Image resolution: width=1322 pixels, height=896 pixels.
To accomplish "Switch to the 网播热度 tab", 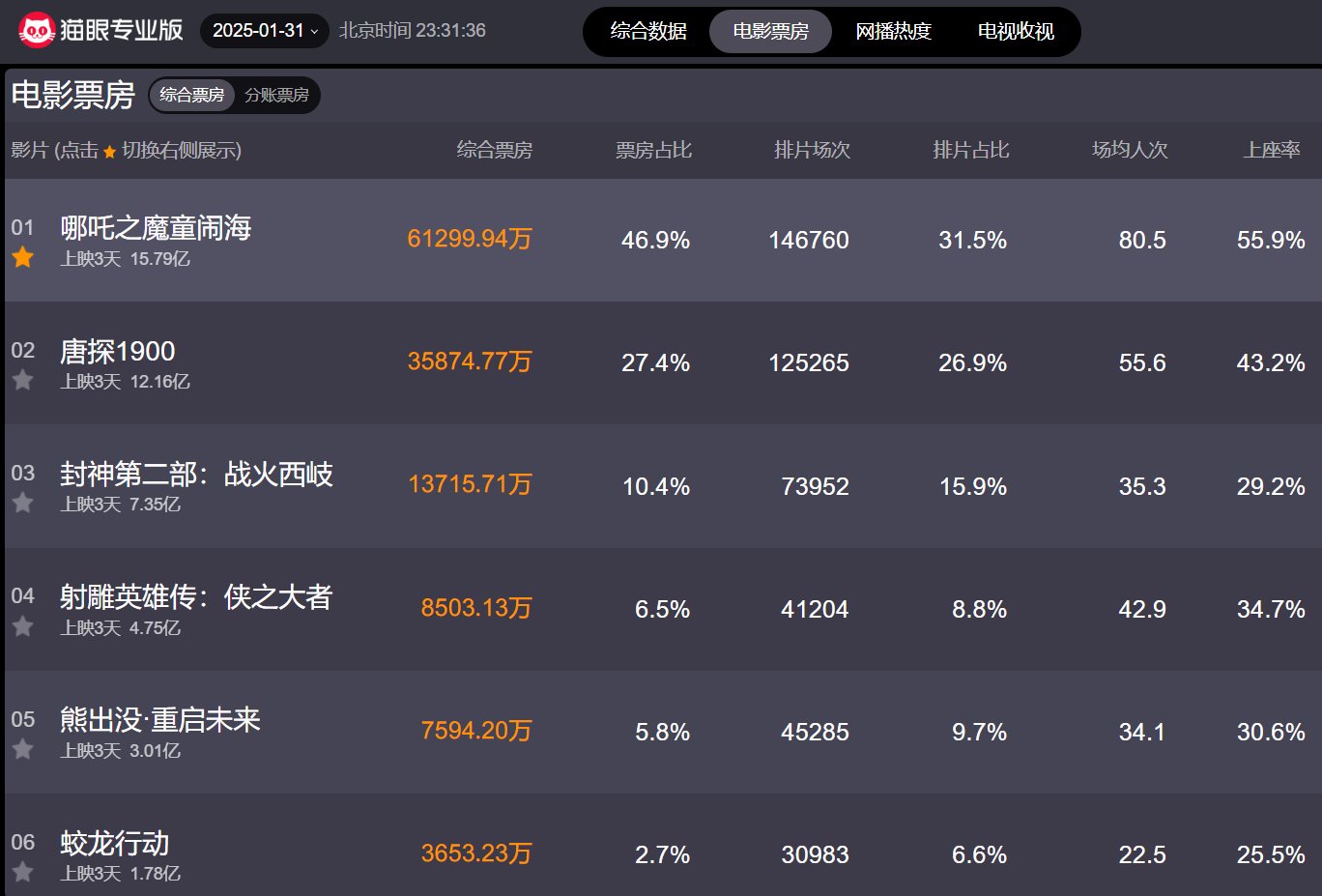I will [x=894, y=30].
